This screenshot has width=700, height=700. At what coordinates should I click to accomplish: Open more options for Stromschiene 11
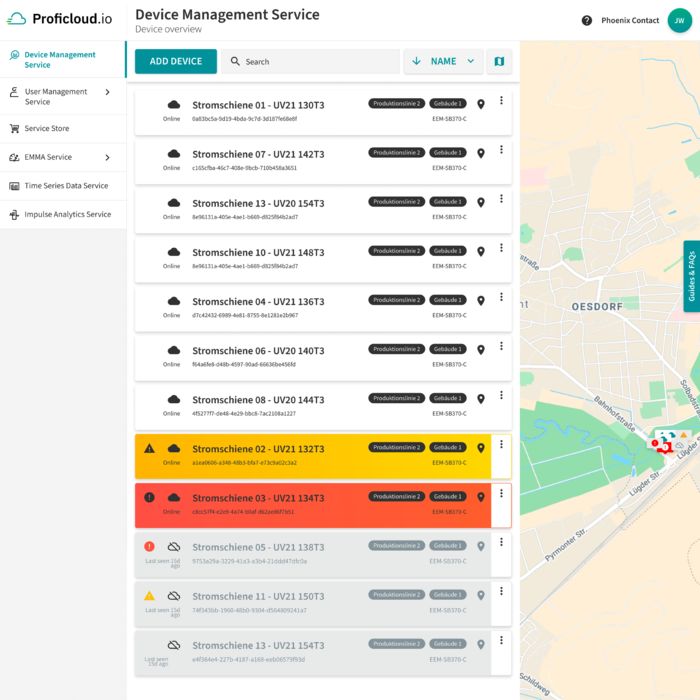point(501,591)
